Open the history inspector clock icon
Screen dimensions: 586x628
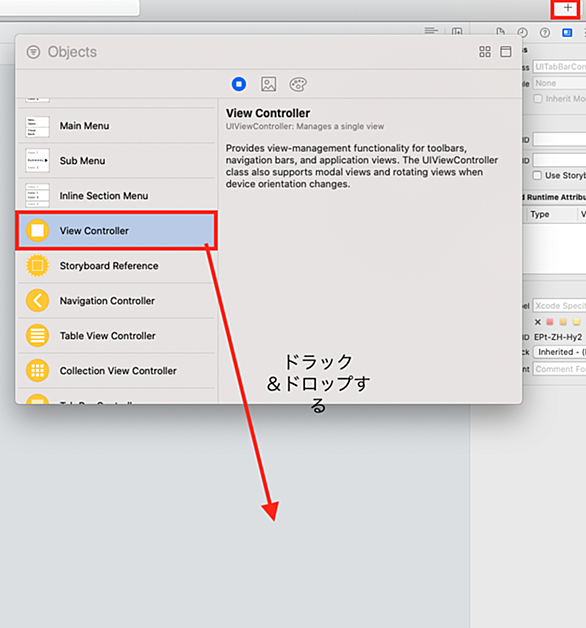(x=522, y=32)
